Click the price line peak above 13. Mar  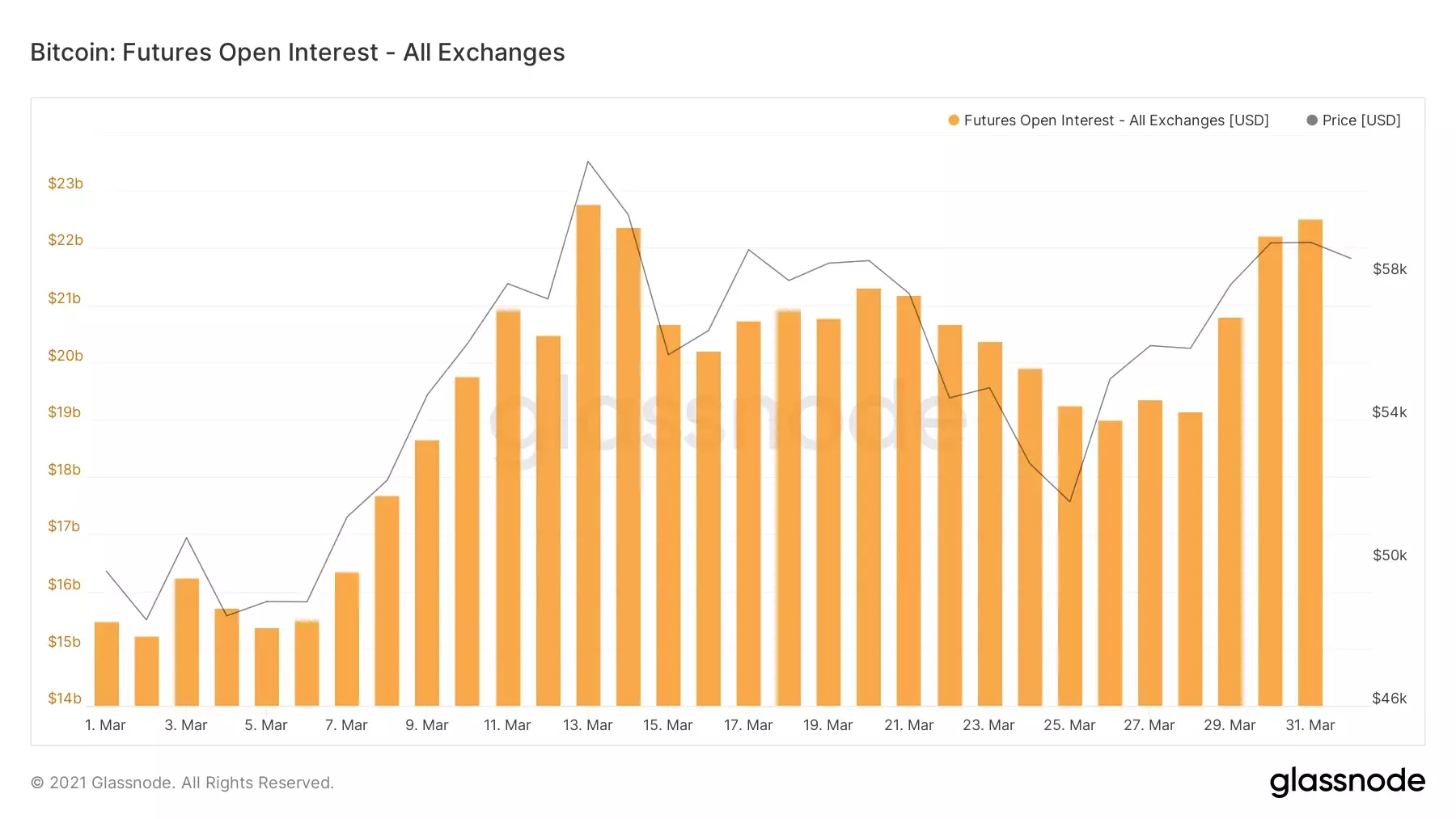pos(588,162)
